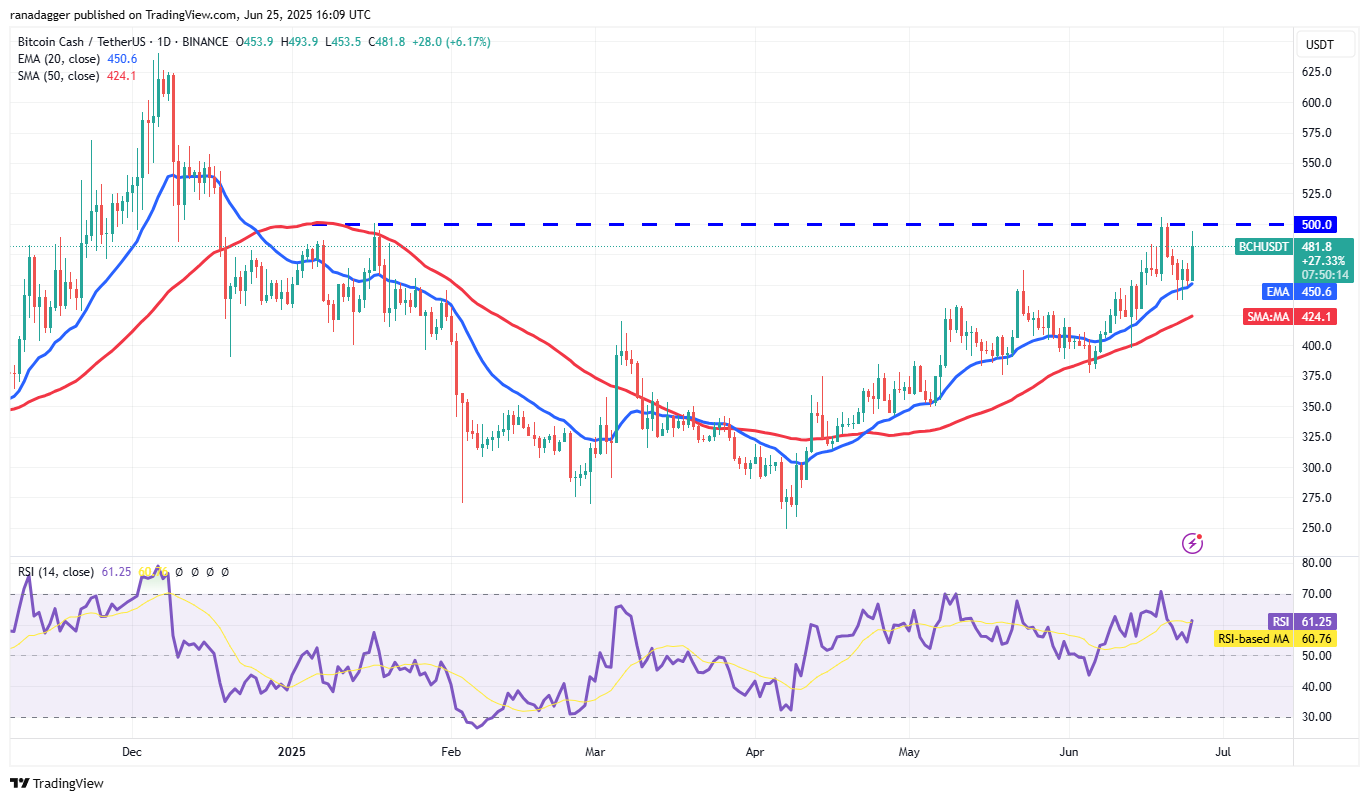Select the SMA (50, close) indicator legend
Screen dimensions: 1369x801
pos(57,76)
